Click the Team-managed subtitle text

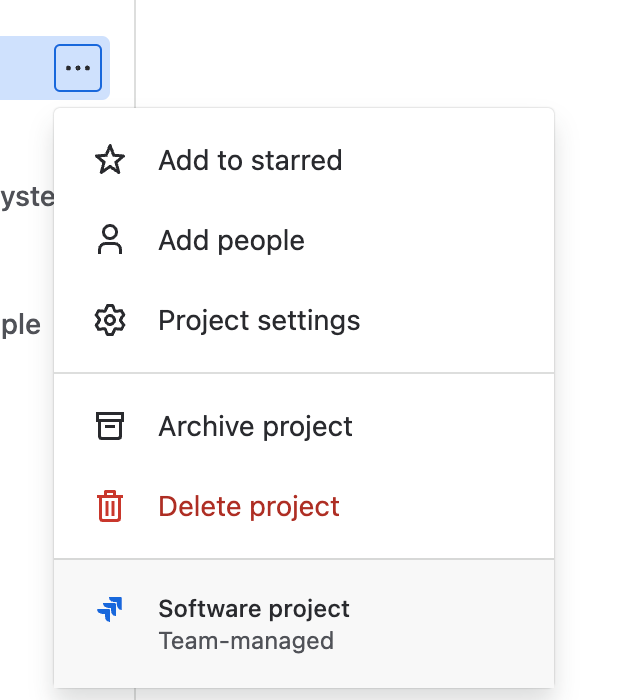click(246, 641)
